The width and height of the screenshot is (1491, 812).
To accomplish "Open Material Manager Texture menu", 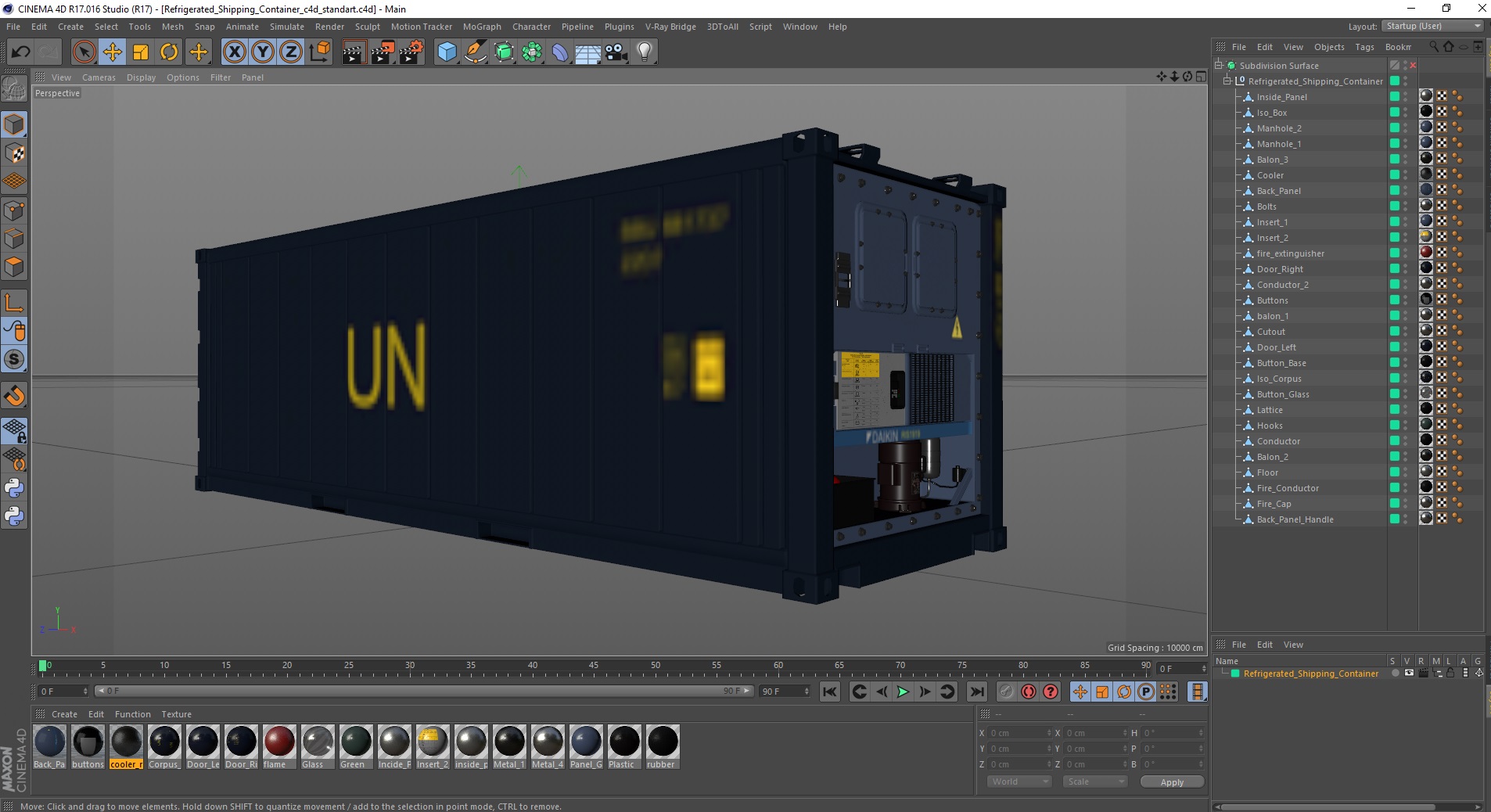I will tap(176, 714).
